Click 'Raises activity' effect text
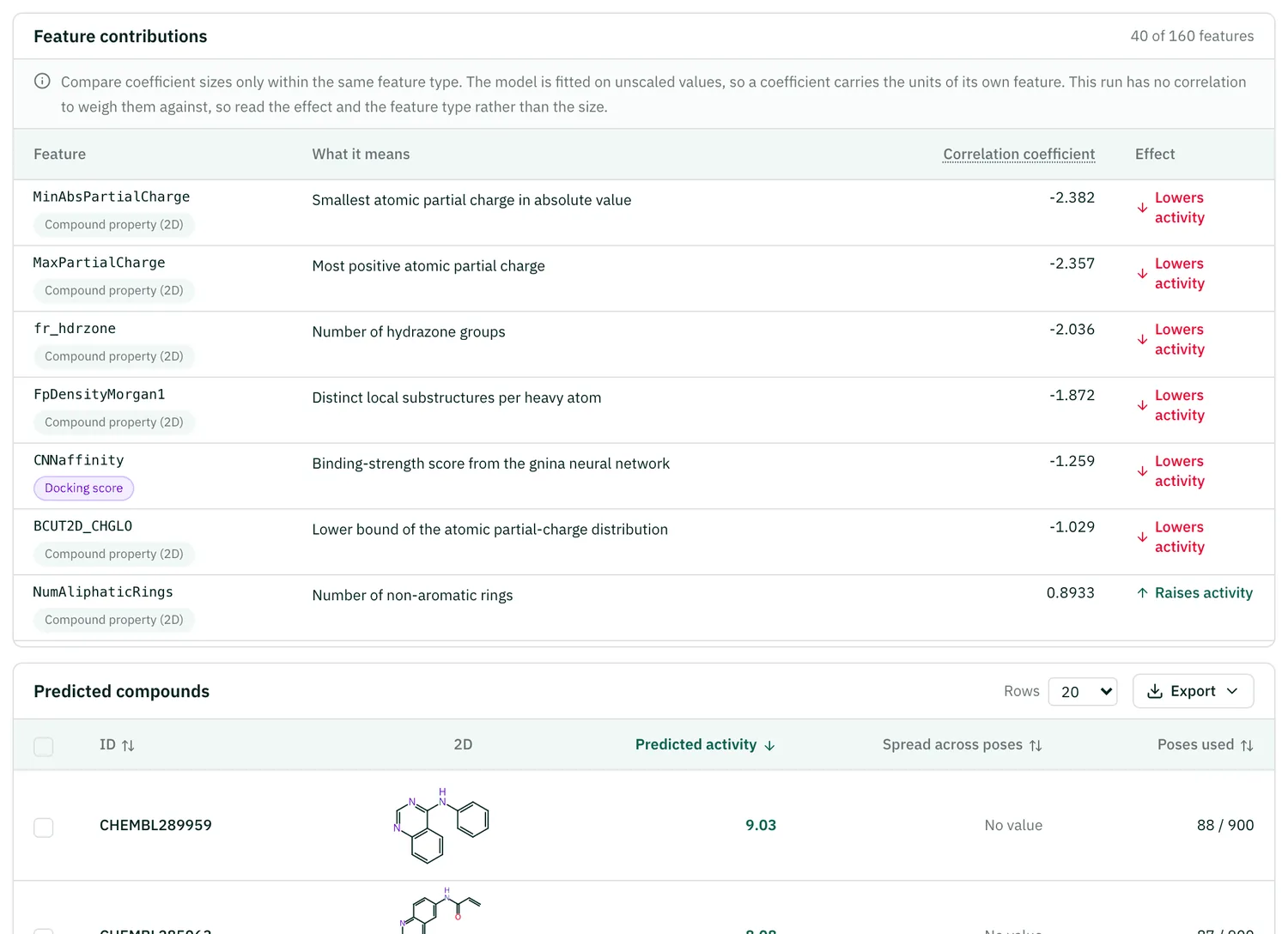Viewport: 1288px width, 934px height. 1203,593
